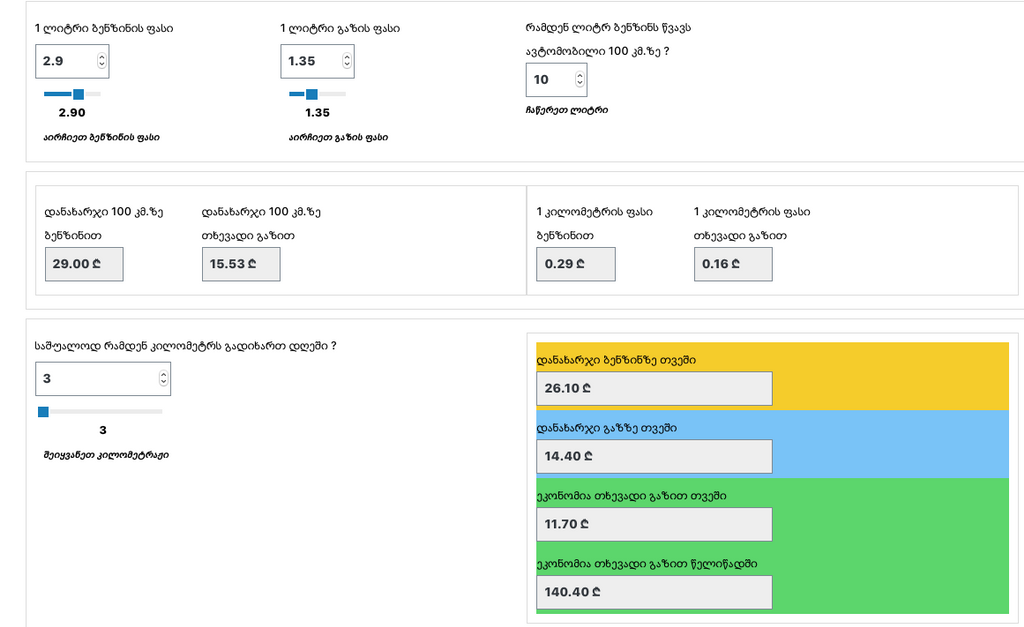Viewport: 1024px width, 627px height.
Task: Click the 14.40 ₾ monthly gas expense field
Action: point(654,456)
